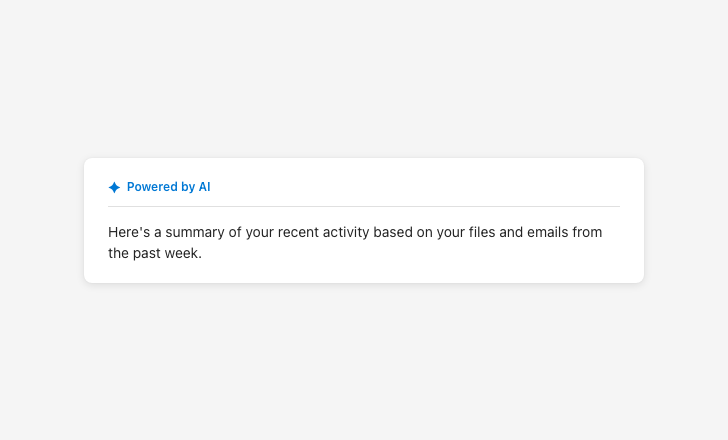
Task: Click the word "Here's" in the summary
Action: tap(128, 233)
